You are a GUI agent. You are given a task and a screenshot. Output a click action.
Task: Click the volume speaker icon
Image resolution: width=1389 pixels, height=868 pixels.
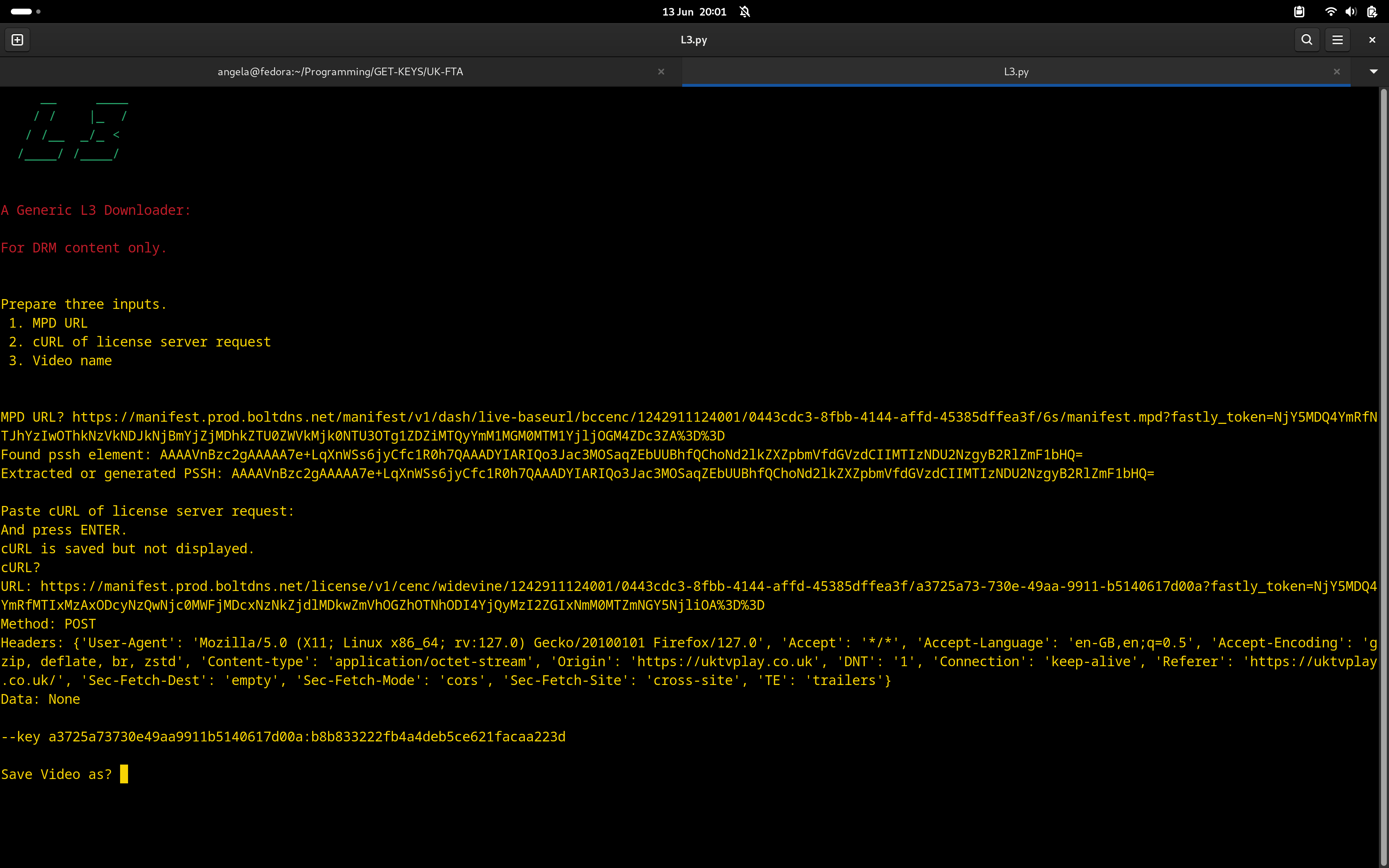click(x=1351, y=12)
